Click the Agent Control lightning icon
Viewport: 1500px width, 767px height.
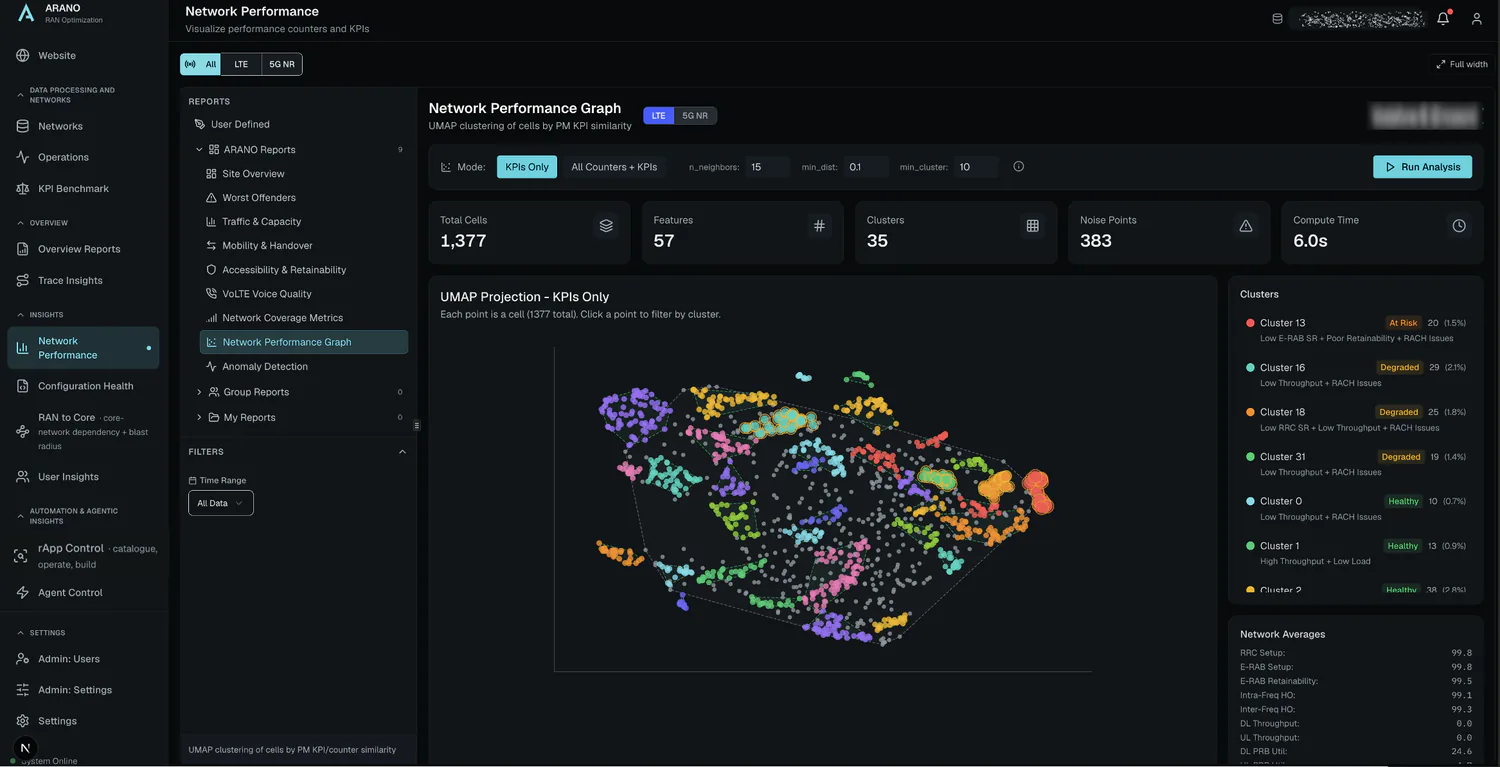click(23, 592)
